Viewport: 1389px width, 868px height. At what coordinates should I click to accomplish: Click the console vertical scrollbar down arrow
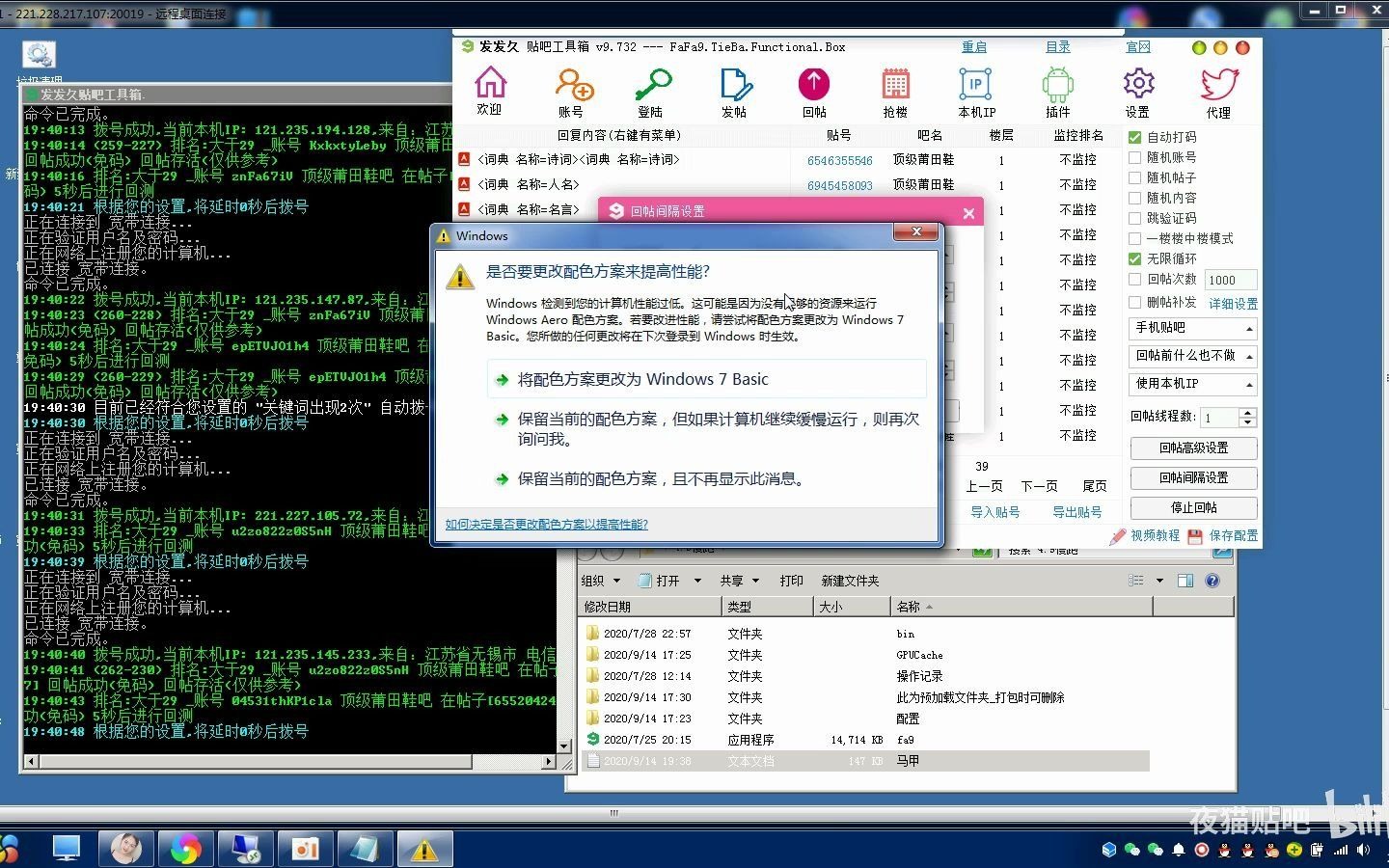[x=565, y=746]
